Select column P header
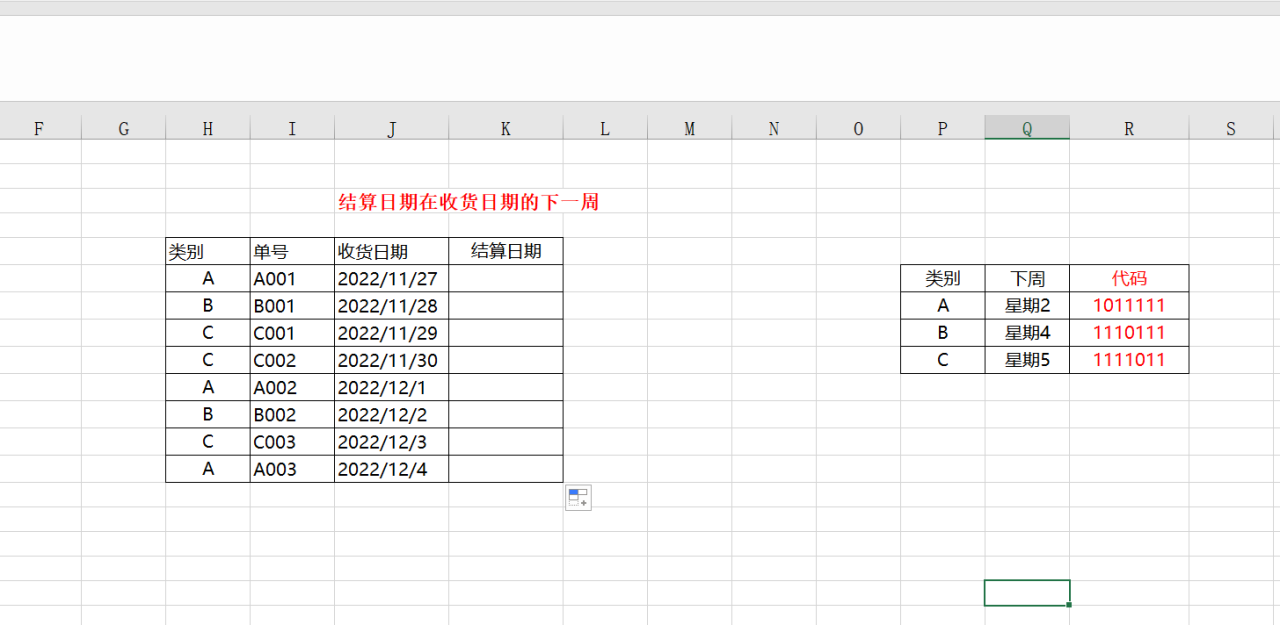The image size is (1280, 625). [x=943, y=128]
